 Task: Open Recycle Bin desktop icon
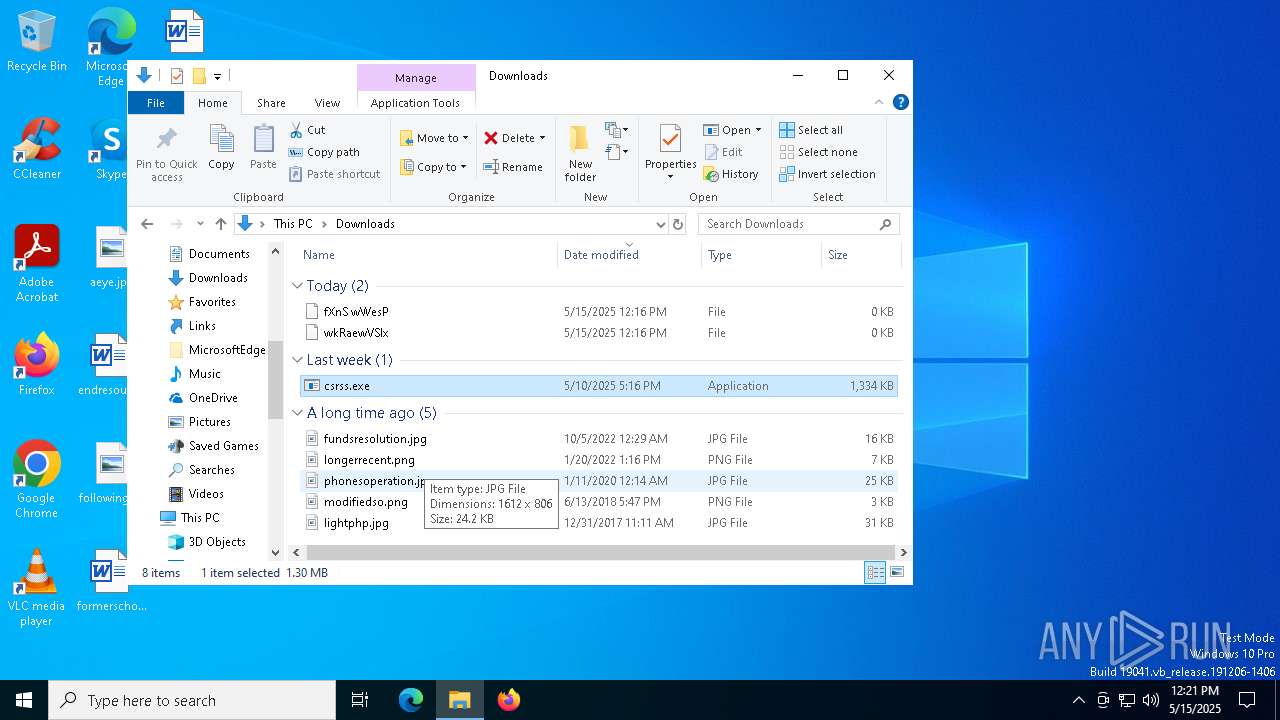37,42
